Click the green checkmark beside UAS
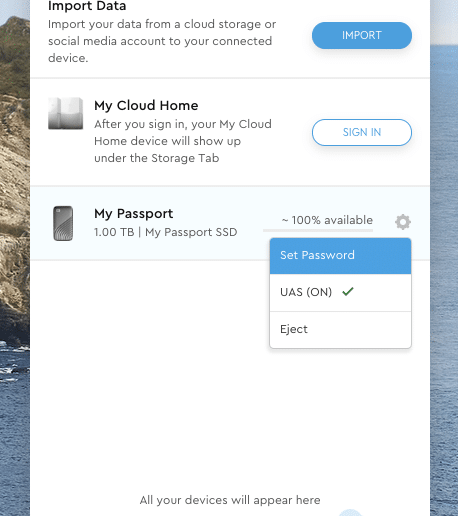Screen dimensions: 458x516 click(x=348, y=292)
